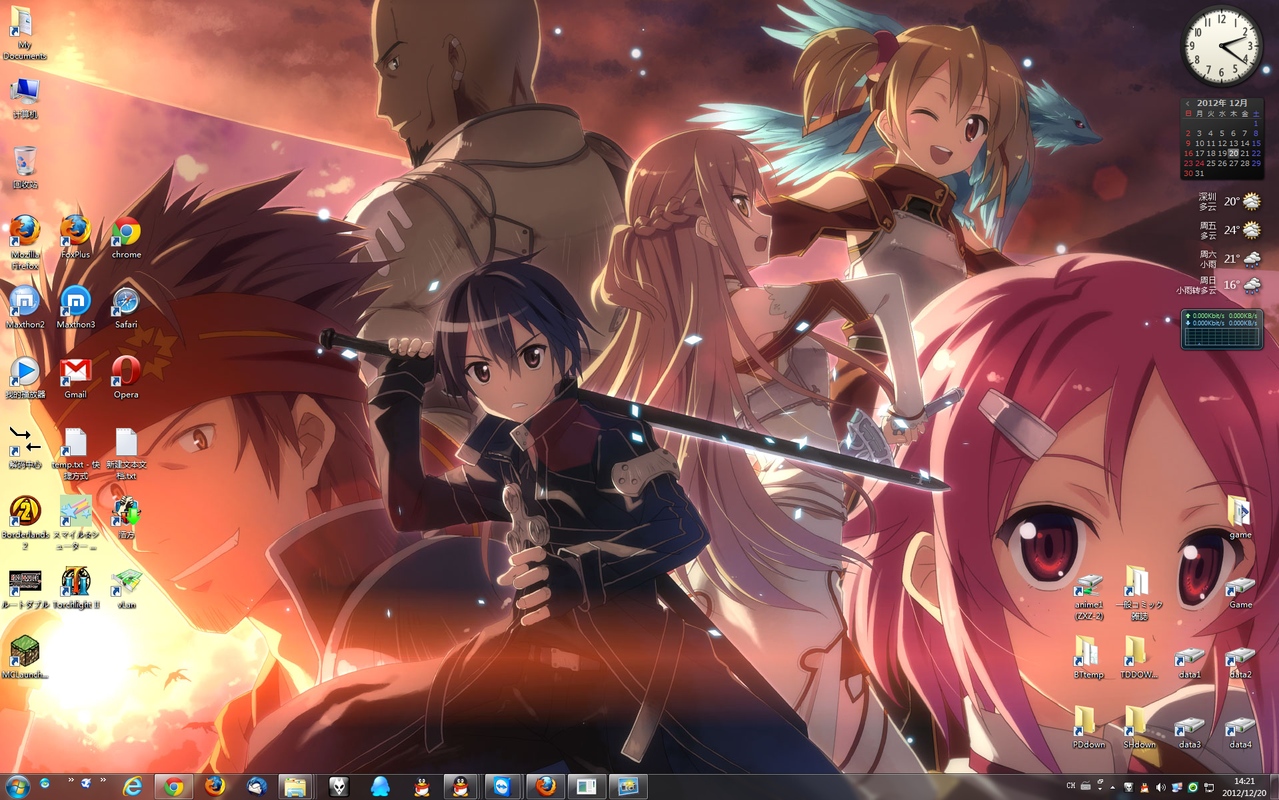This screenshot has width=1279, height=800.
Task: Open Thunderbird mail from the taskbar
Action: click(x=257, y=786)
